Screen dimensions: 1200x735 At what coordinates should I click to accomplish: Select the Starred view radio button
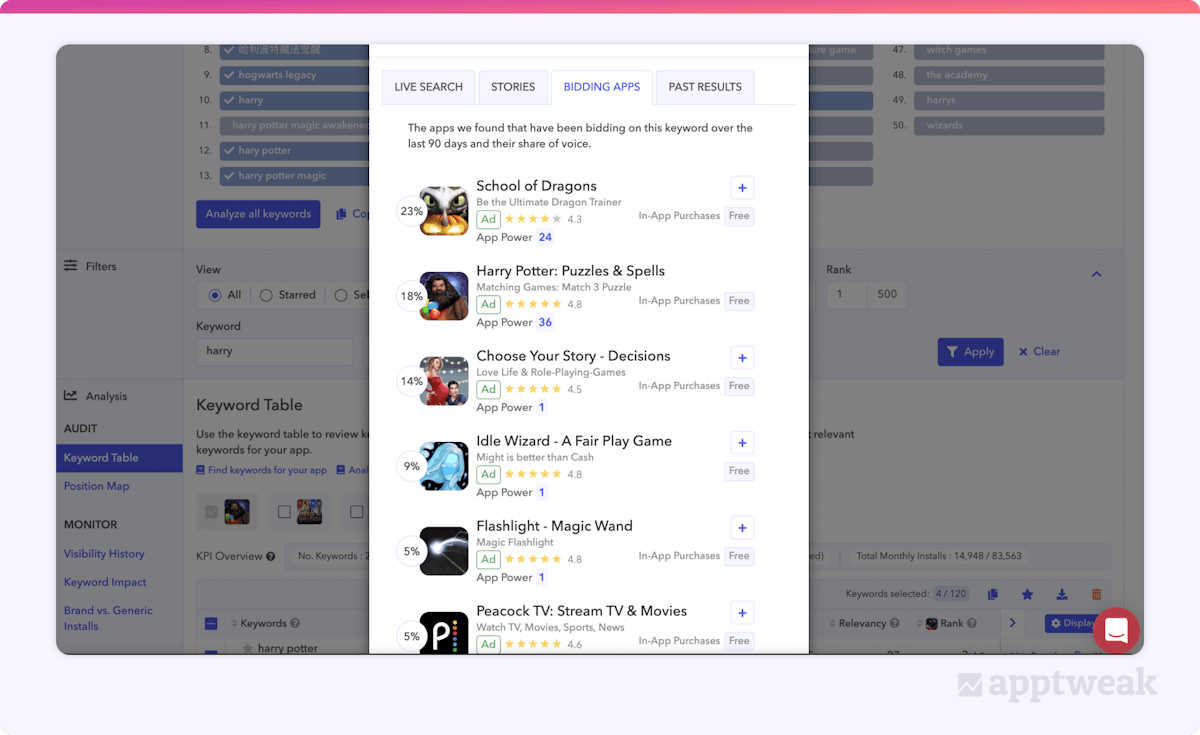point(266,295)
